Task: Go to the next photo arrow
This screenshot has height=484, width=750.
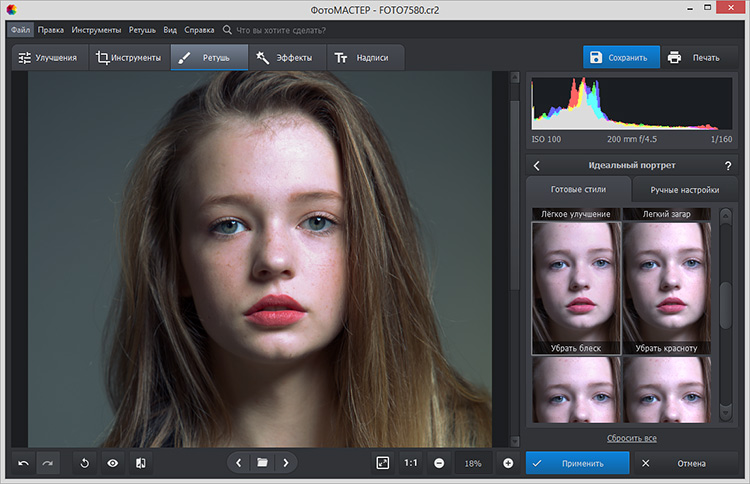Action: (286, 463)
